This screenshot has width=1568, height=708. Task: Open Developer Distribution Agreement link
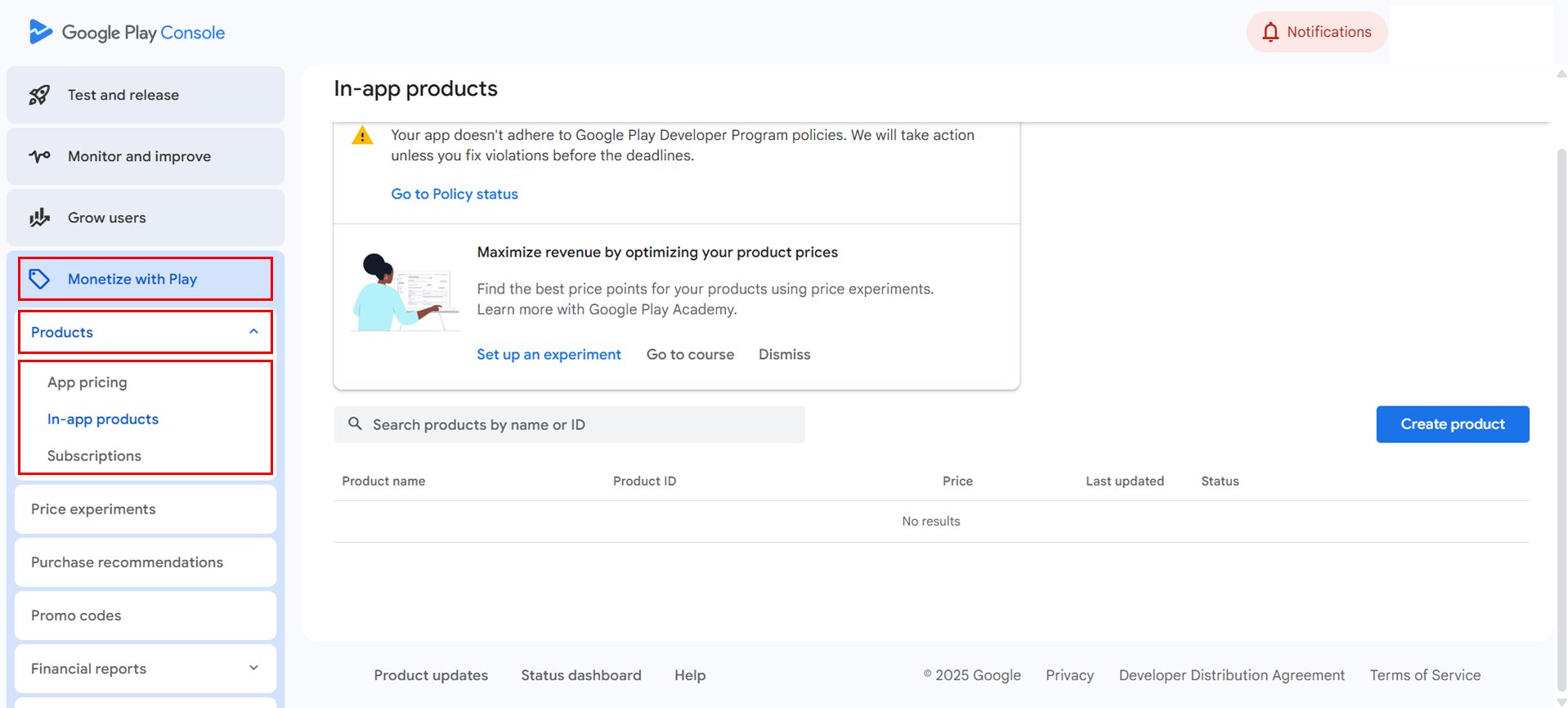tap(1232, 675)
